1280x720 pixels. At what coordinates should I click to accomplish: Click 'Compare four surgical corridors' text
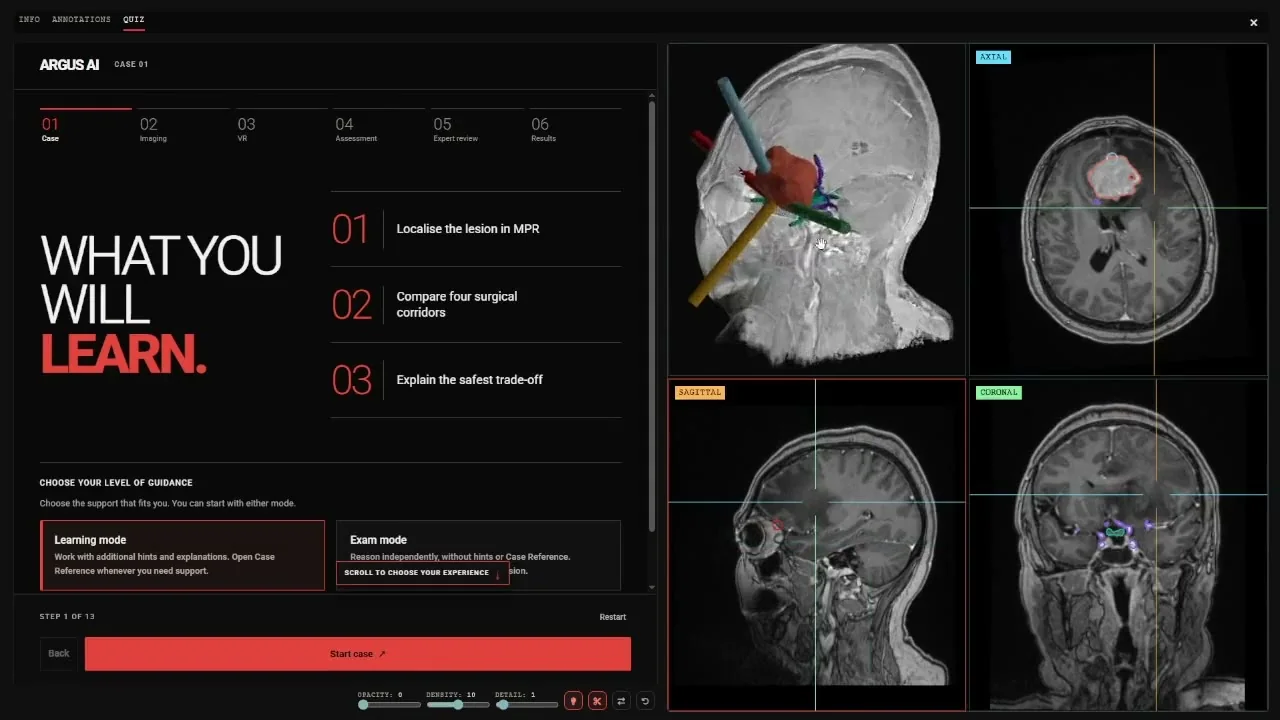pyautogui.click(x=457, y=304)
